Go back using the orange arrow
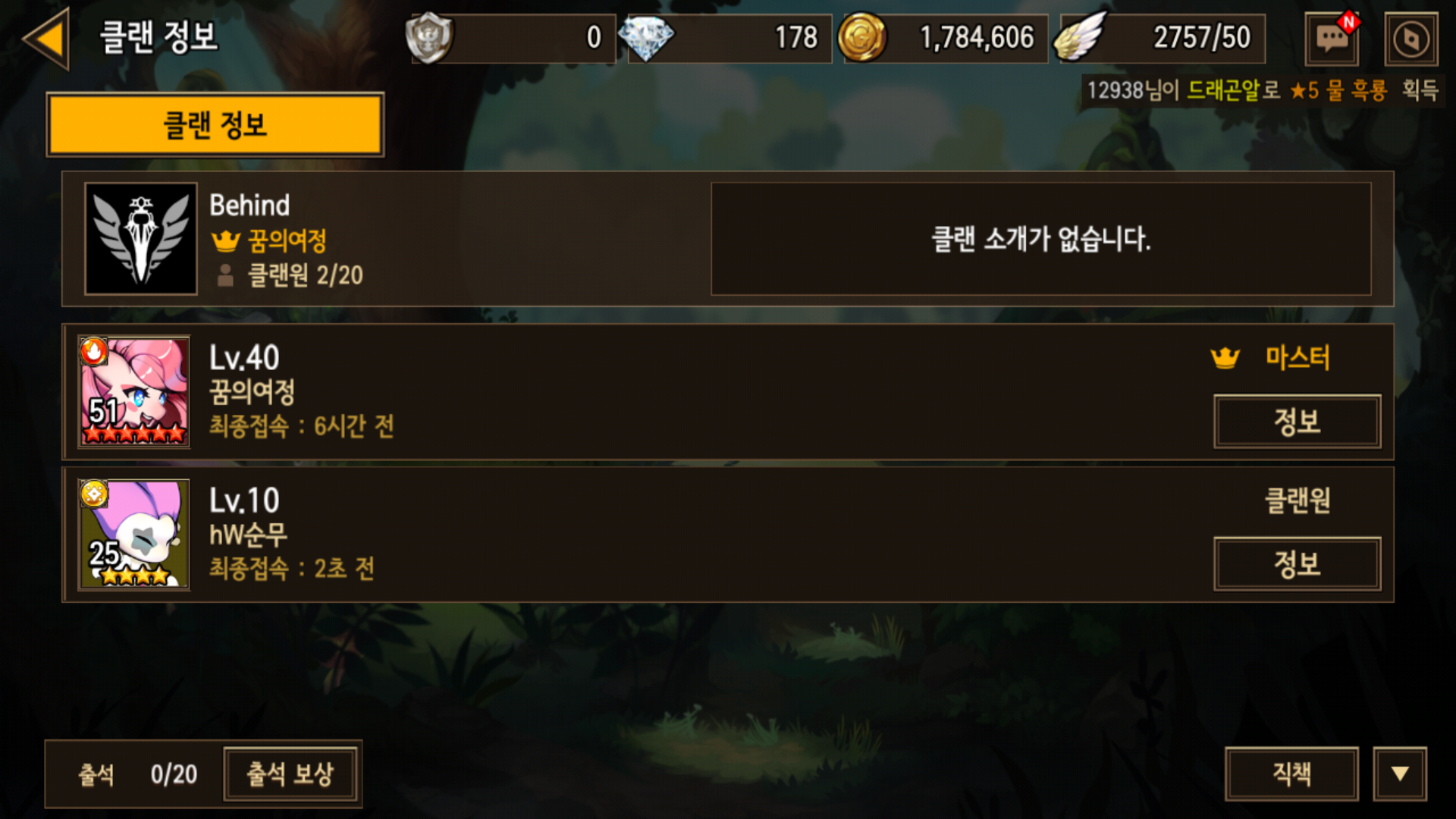This screenshot has height=819, width=1456. 47,38
